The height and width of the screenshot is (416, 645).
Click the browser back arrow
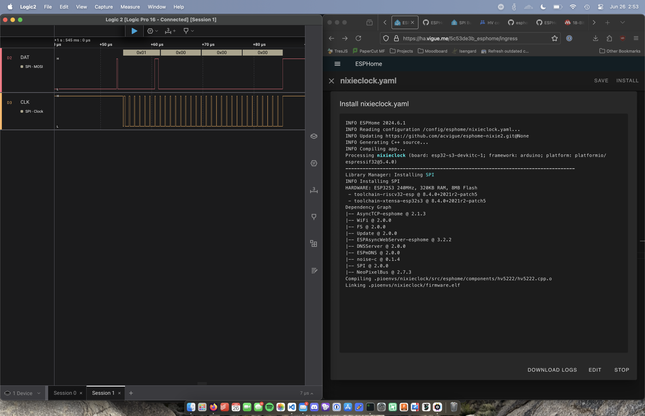pyautogui.click(x=332, y=38)
